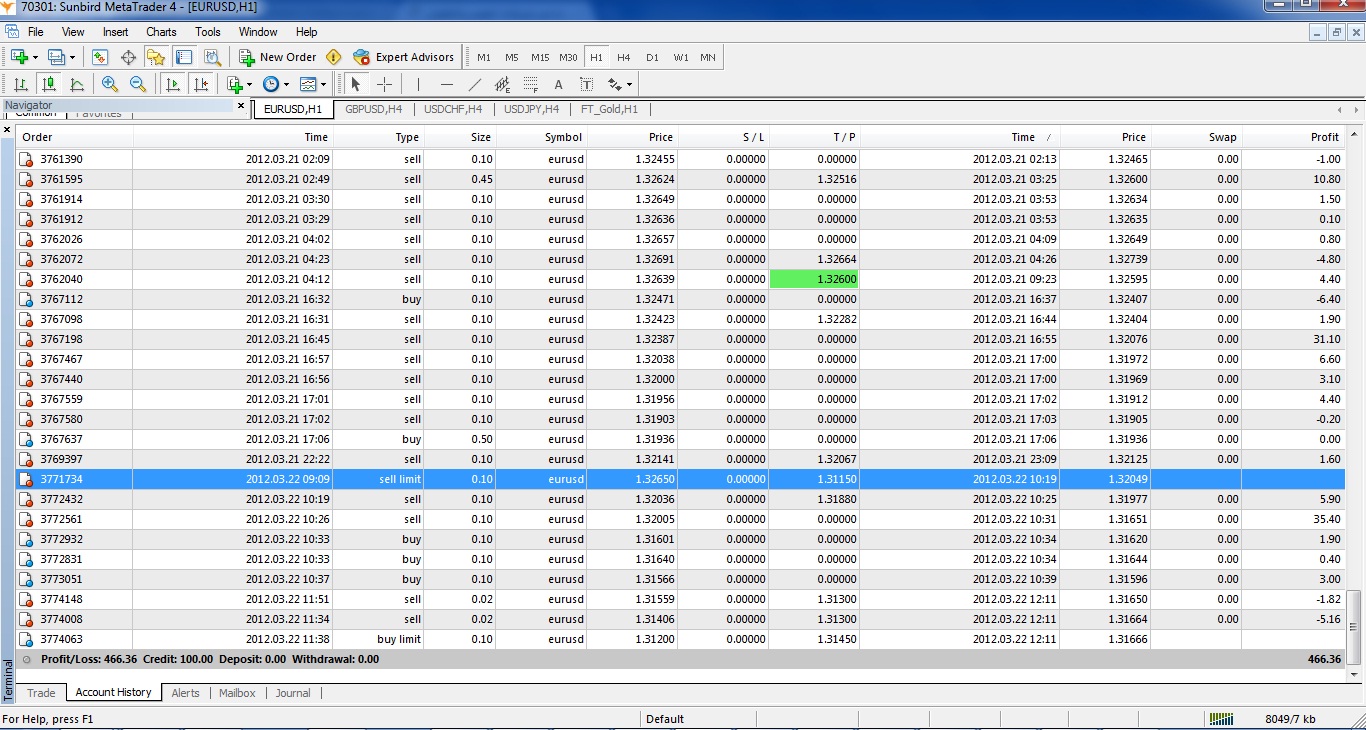Click the New Order button
Viewport: 1366px width, 730px height.
click(278, 57)
